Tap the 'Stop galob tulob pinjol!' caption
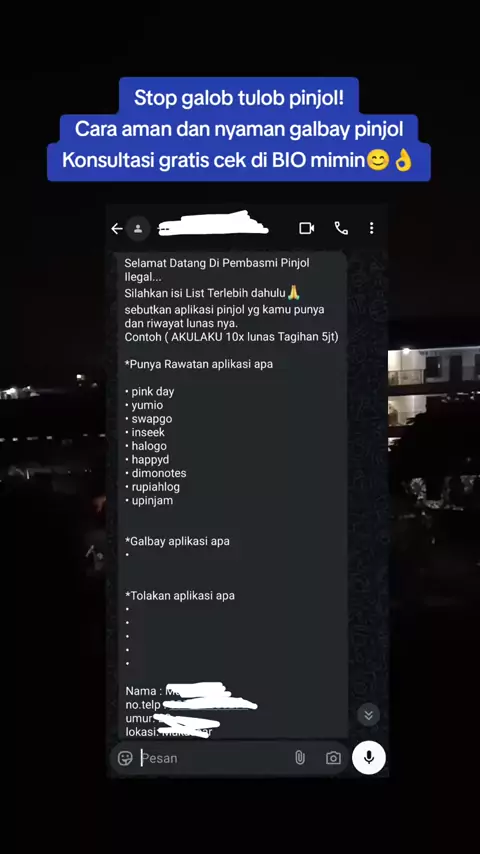 (x=239, y=98)
